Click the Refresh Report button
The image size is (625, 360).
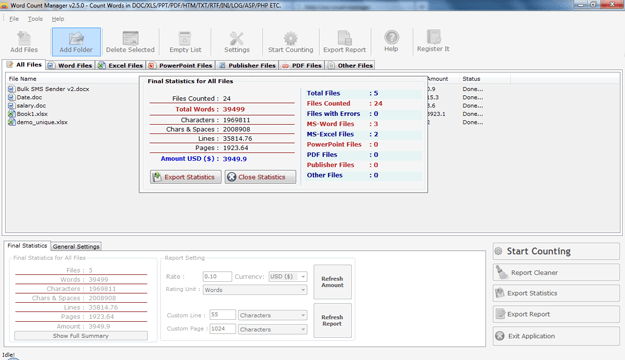click(332, 321)
